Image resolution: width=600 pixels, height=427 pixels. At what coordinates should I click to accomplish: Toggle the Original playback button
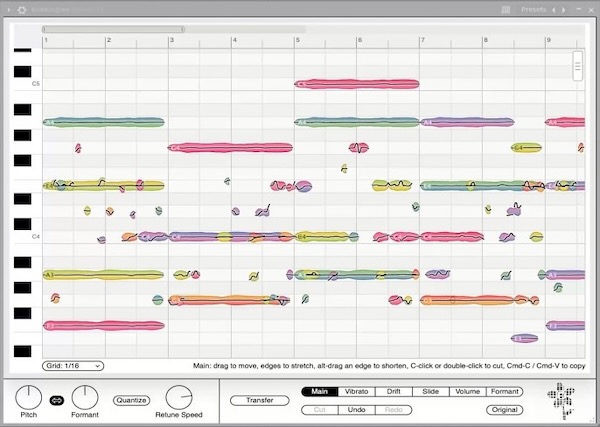point(504,410)
